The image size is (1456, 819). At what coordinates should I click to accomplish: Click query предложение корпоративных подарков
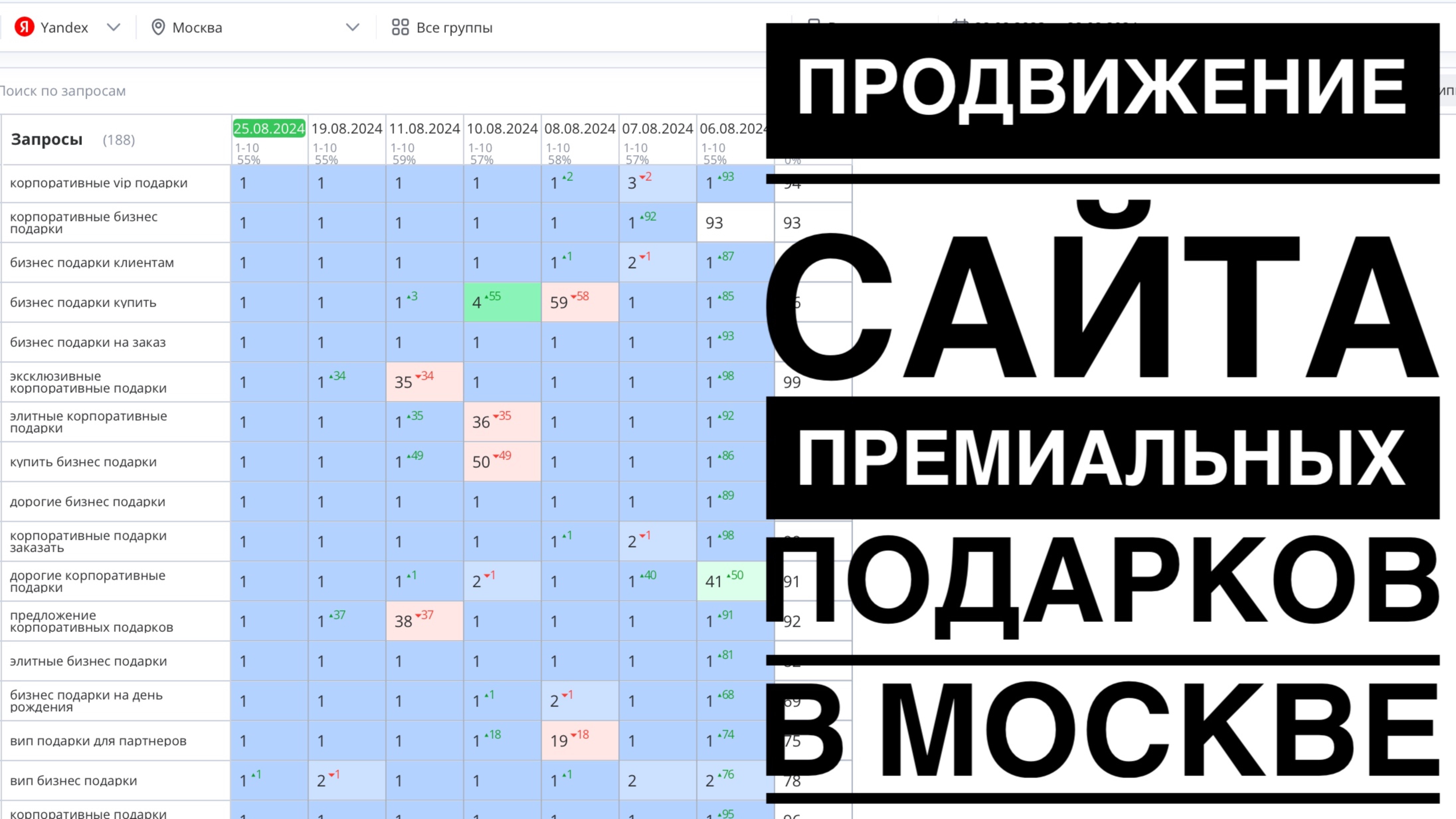pyautogui.click(x=92, y=621)
